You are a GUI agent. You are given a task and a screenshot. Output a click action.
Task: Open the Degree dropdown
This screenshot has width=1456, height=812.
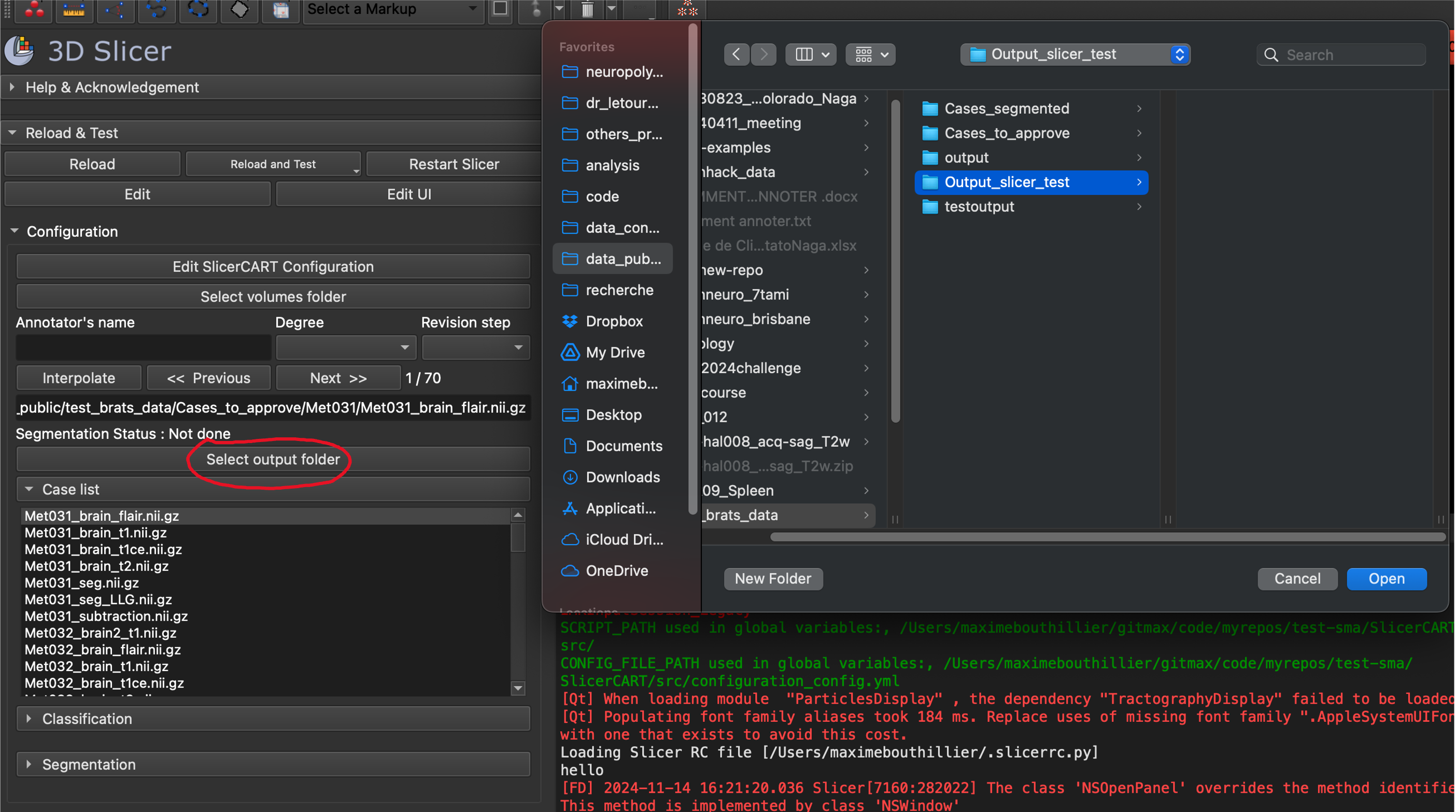pos(346,347)
